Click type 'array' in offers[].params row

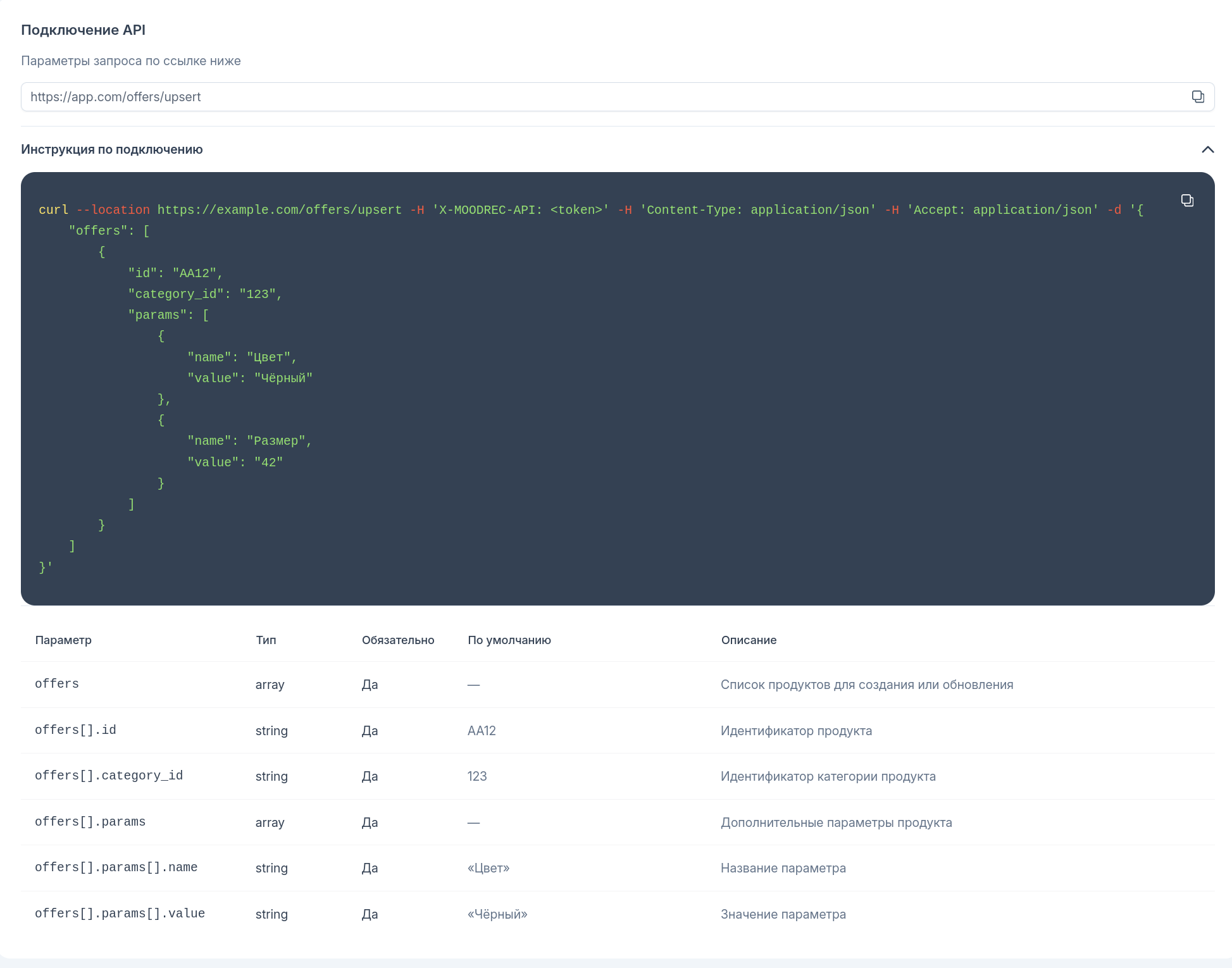point(270,822)
